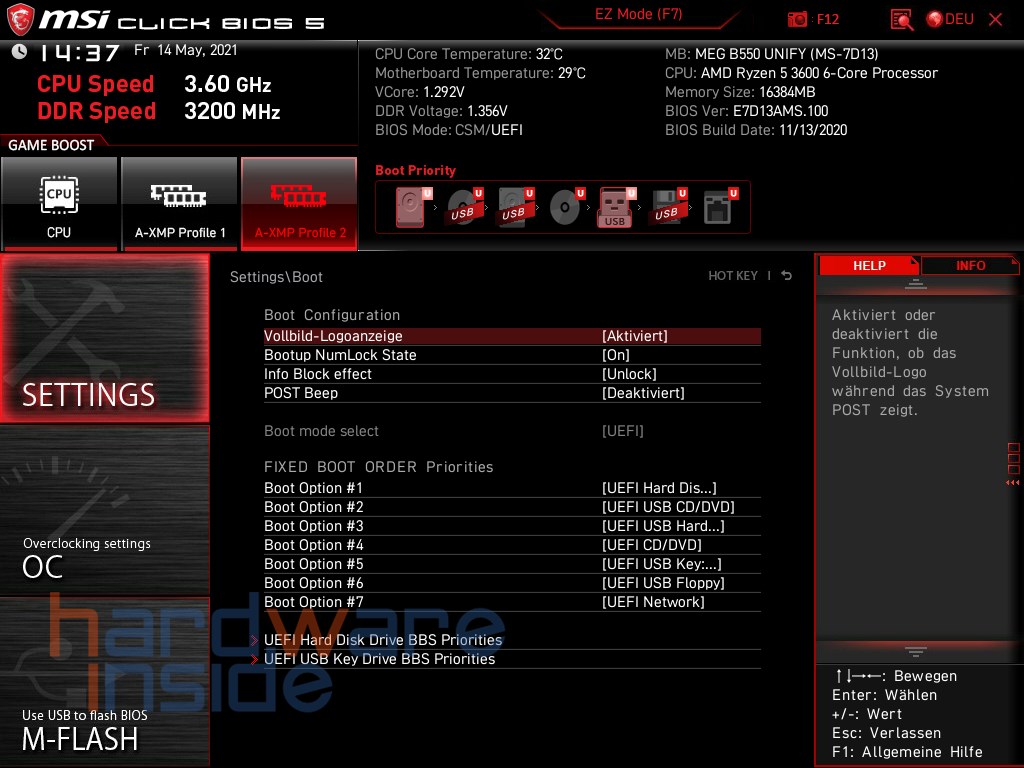Click the CPU Speed 3.60 GHz readout
This screenshot has width=1024, height=768.
click(154, 84)
